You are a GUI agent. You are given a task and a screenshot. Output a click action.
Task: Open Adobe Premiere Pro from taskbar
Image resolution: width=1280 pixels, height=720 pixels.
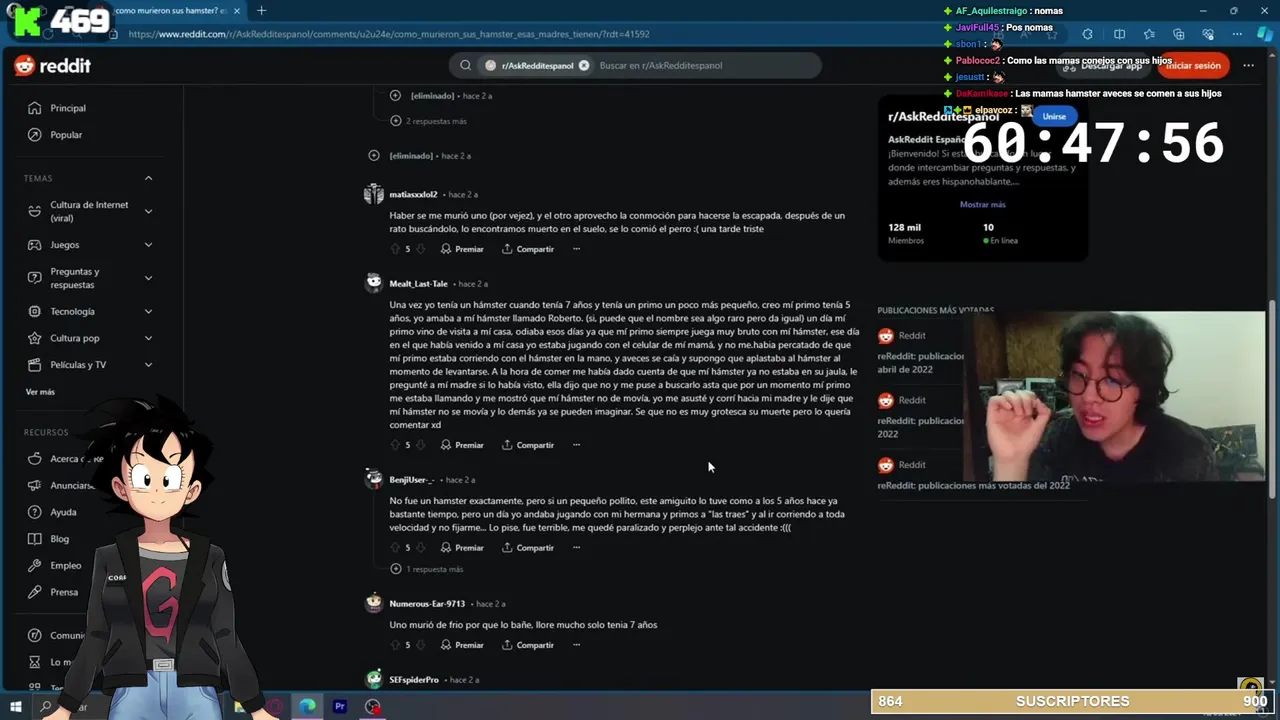pyautogui.click(x=340, y=706)
